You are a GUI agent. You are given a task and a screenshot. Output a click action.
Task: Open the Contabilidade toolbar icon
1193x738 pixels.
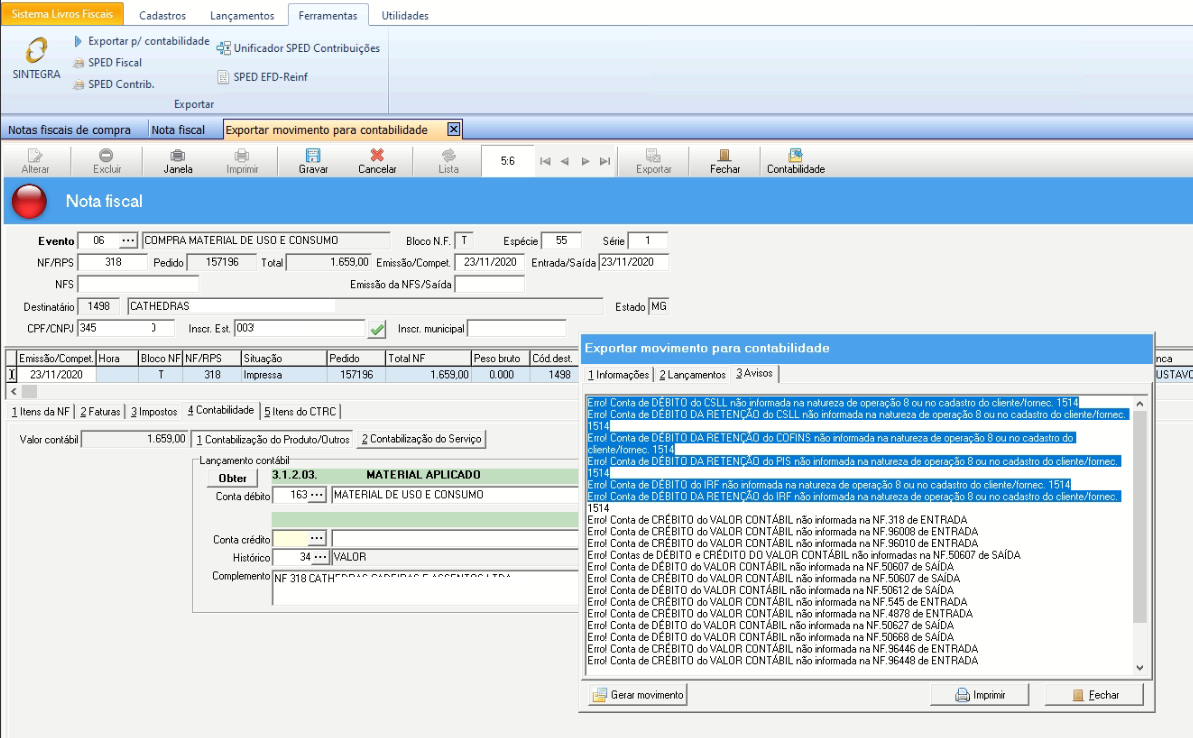click(x=795, y=155)
